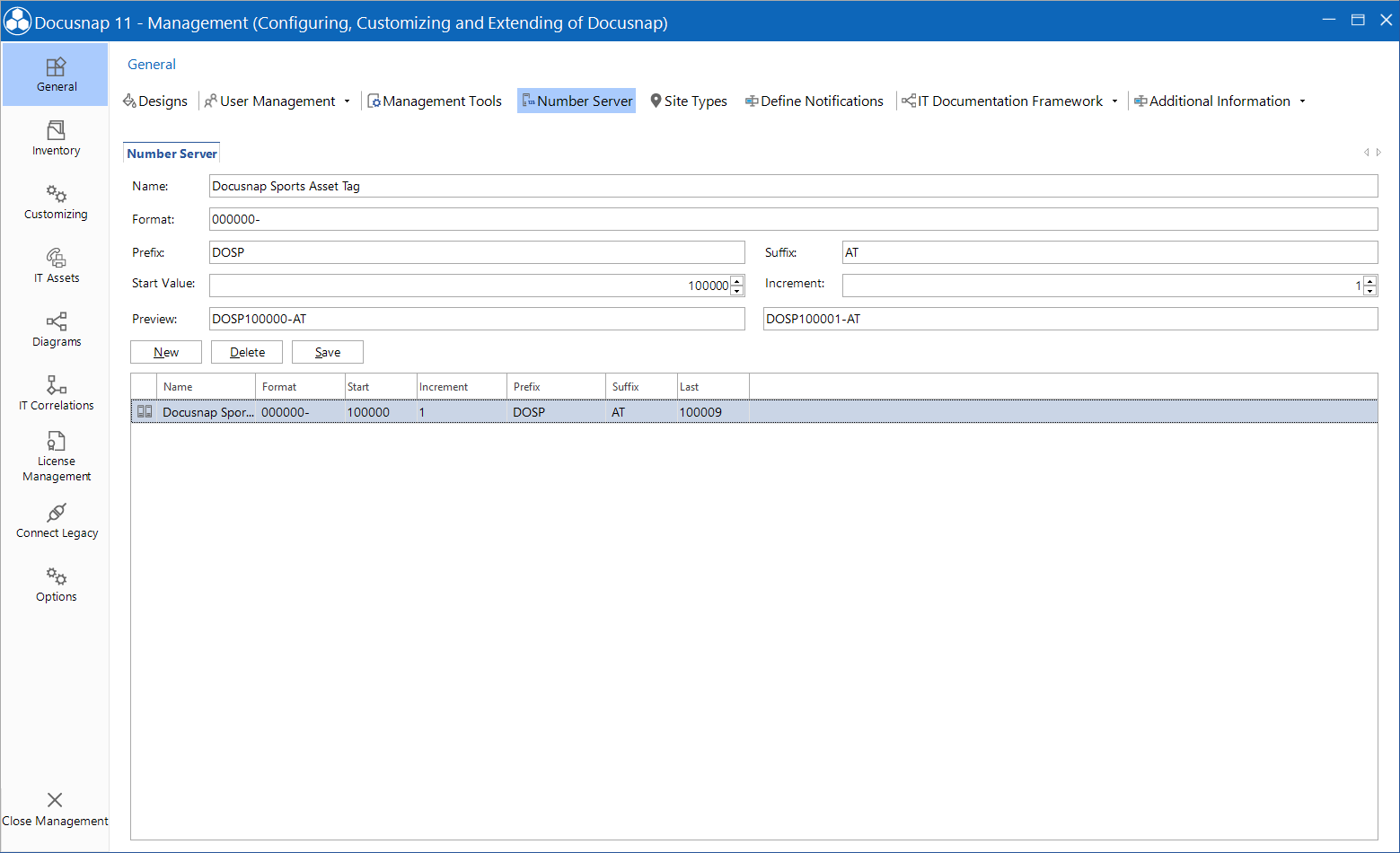Switch to the Diagrams section
This screenshot has height=853, width=1400.
click(56, 330)
